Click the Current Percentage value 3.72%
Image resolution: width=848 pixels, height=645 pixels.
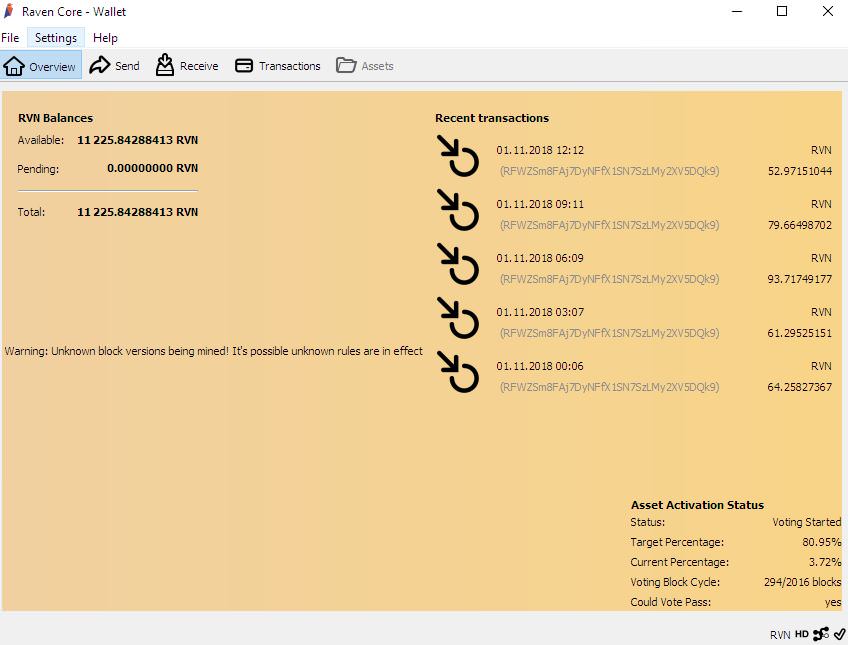pos(825,562)
